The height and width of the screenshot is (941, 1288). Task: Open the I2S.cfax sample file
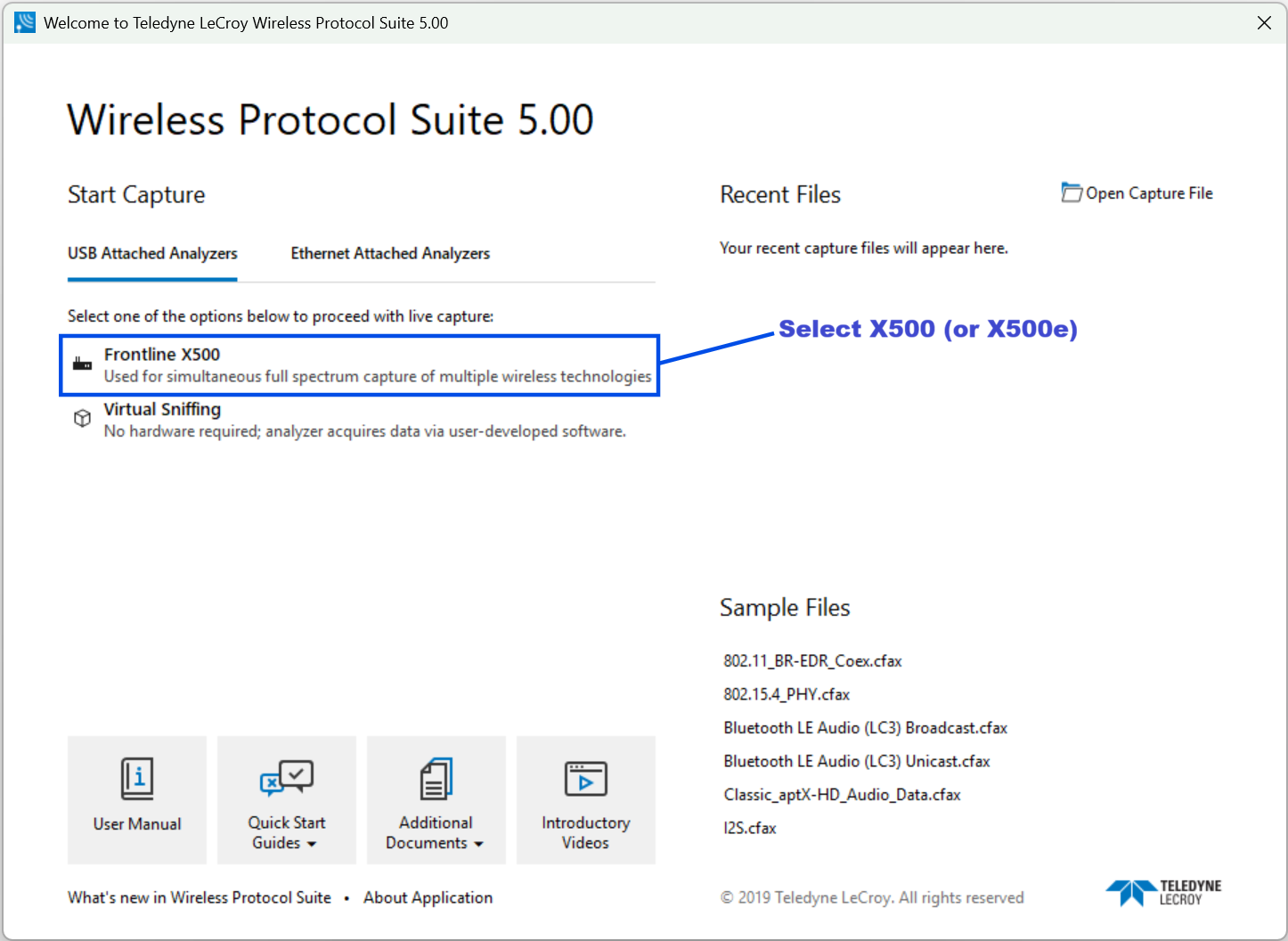pyautogui.click(x=750, y=828)
